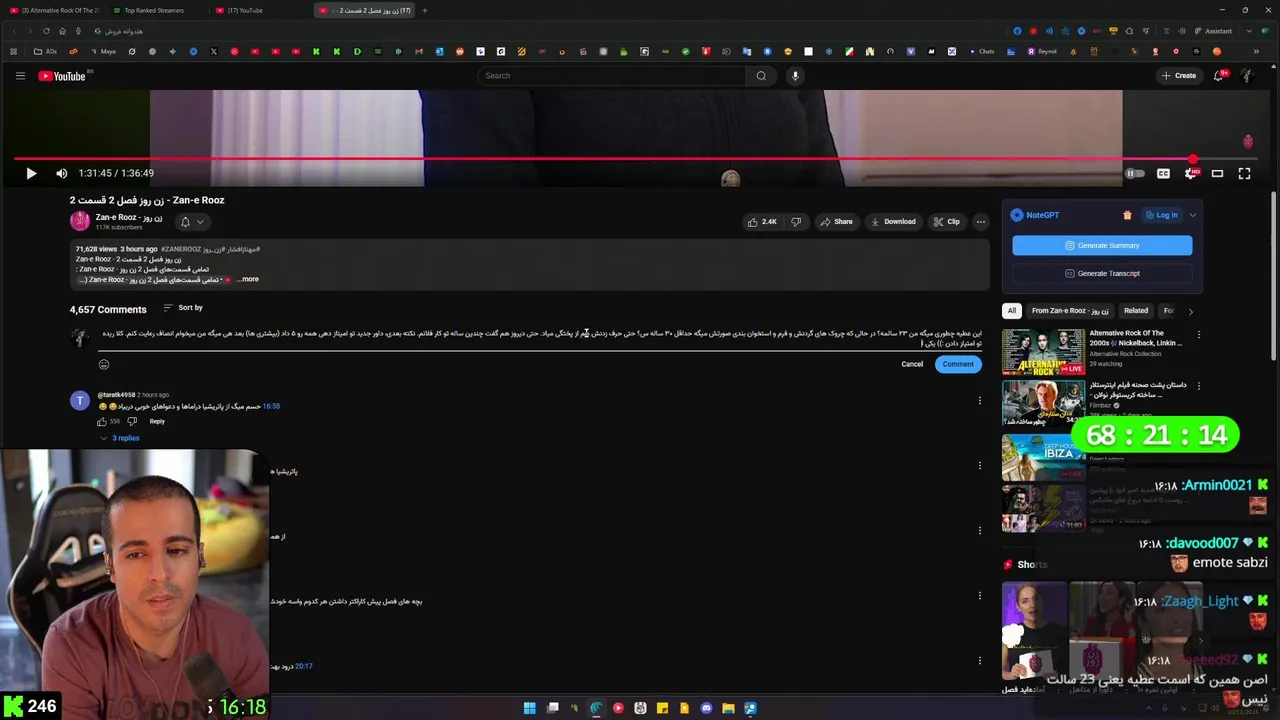Collapse the NoteGPT panel chevron

1192,215
